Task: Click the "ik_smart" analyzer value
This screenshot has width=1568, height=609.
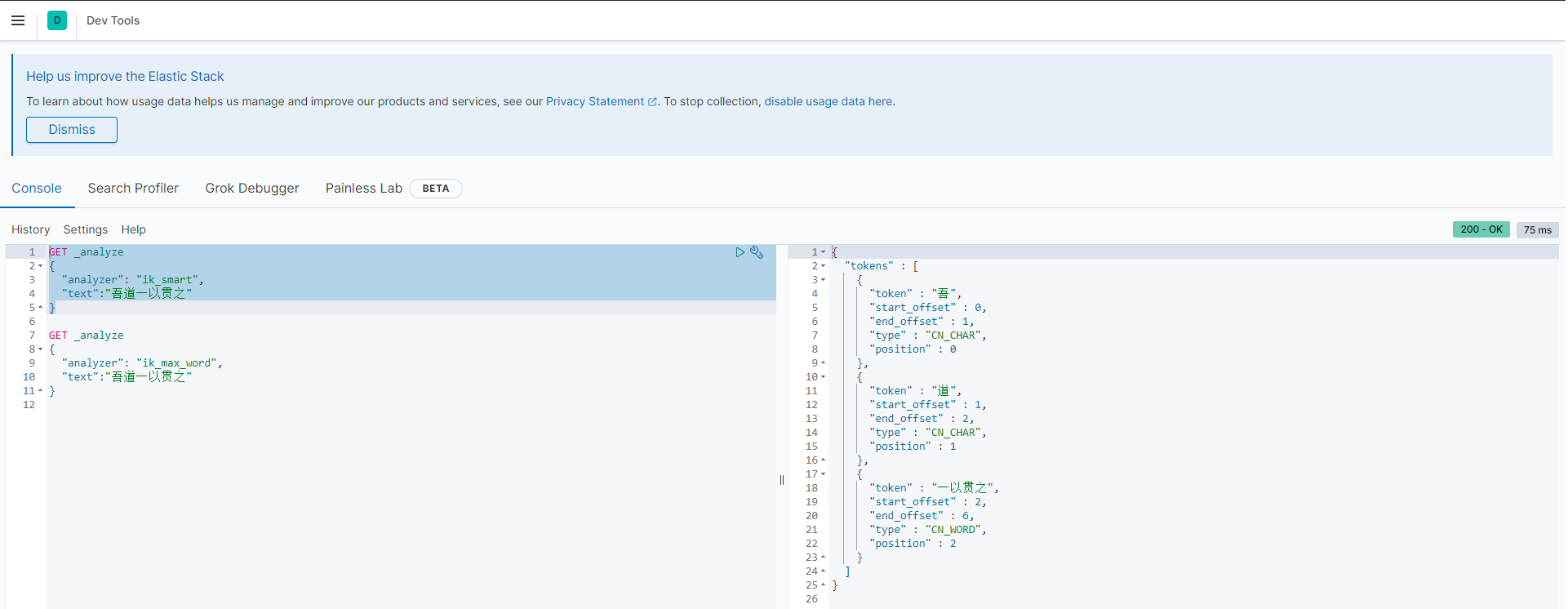Action: click(167, 280)
